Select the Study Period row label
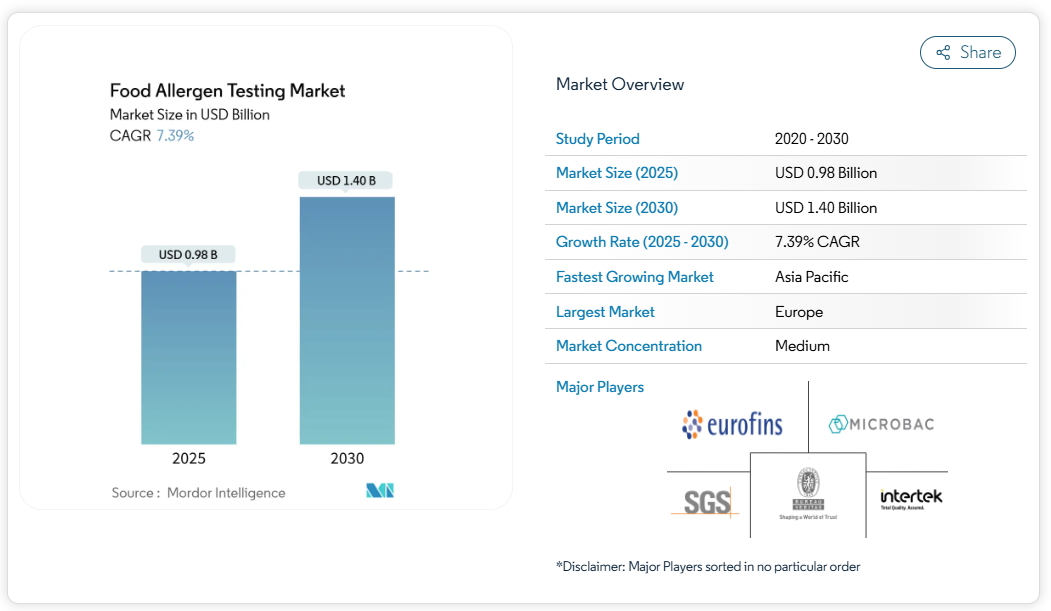The image size is (1051, 611). click(x=597, y=139)
